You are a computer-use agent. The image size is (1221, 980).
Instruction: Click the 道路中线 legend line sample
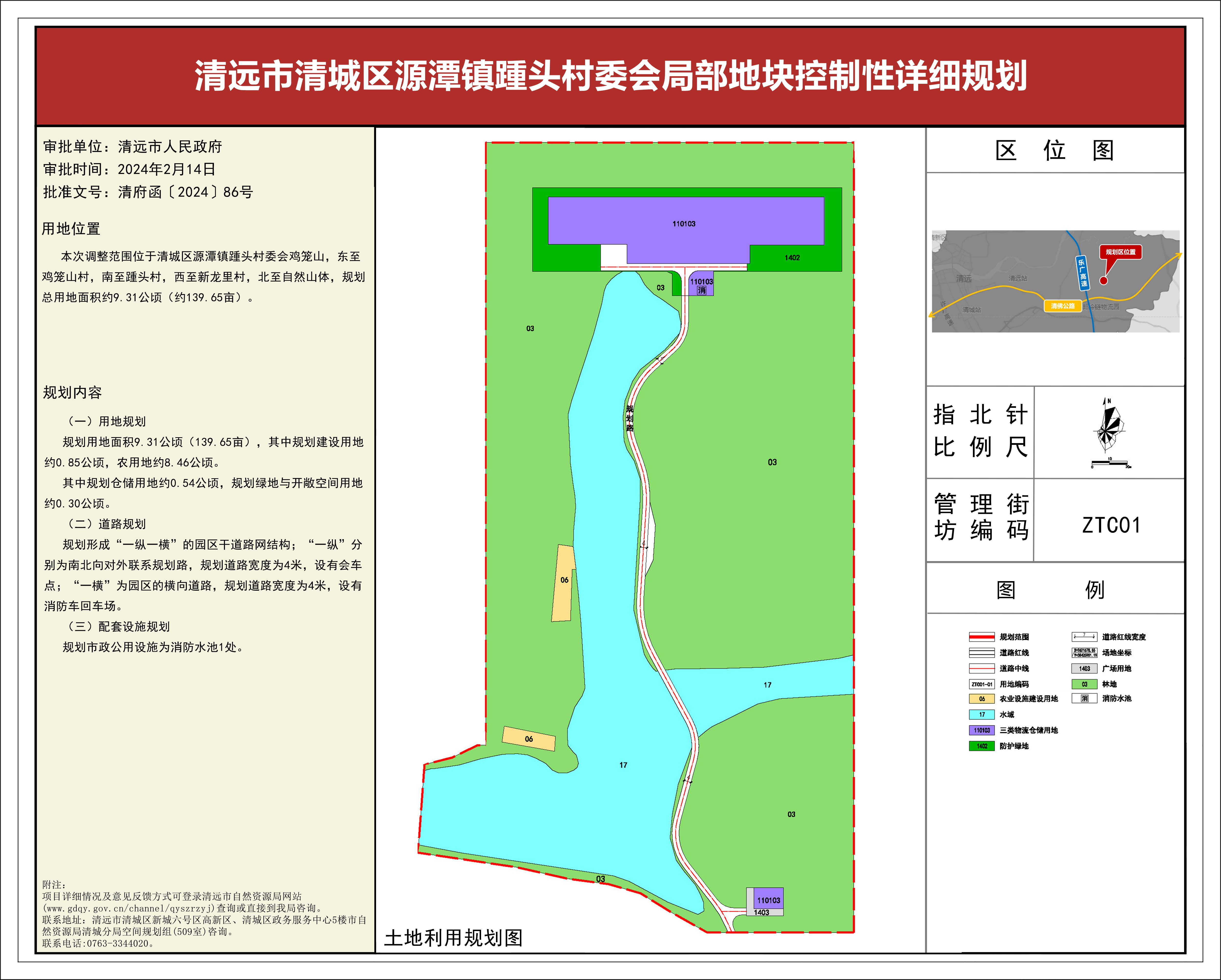[x=981, y=669]
